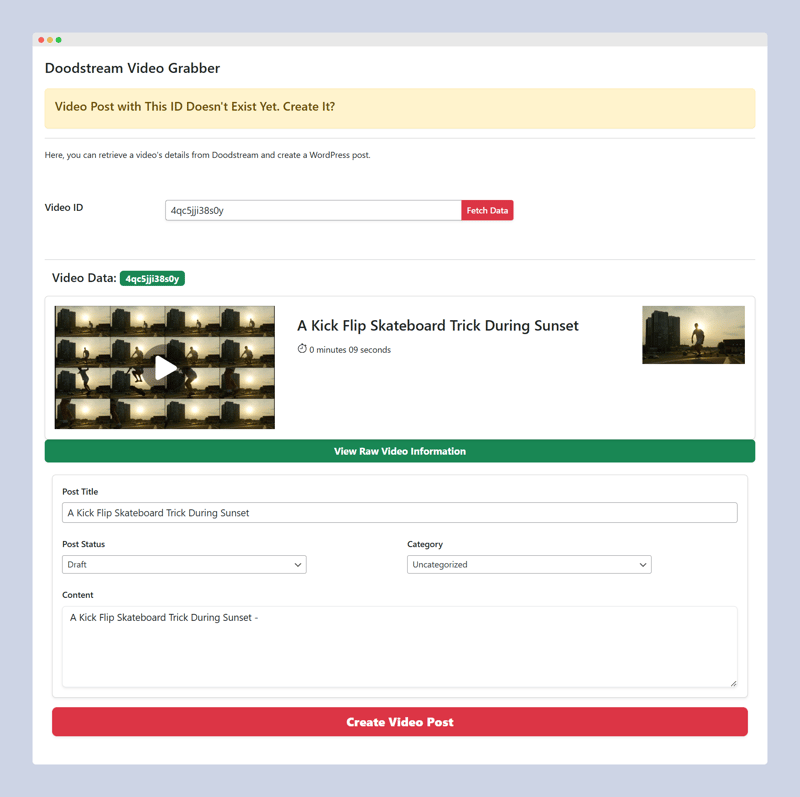This screenshot has width=800, height=797.
Task: Click the video title heading text
Action: [x=438, y=326]
